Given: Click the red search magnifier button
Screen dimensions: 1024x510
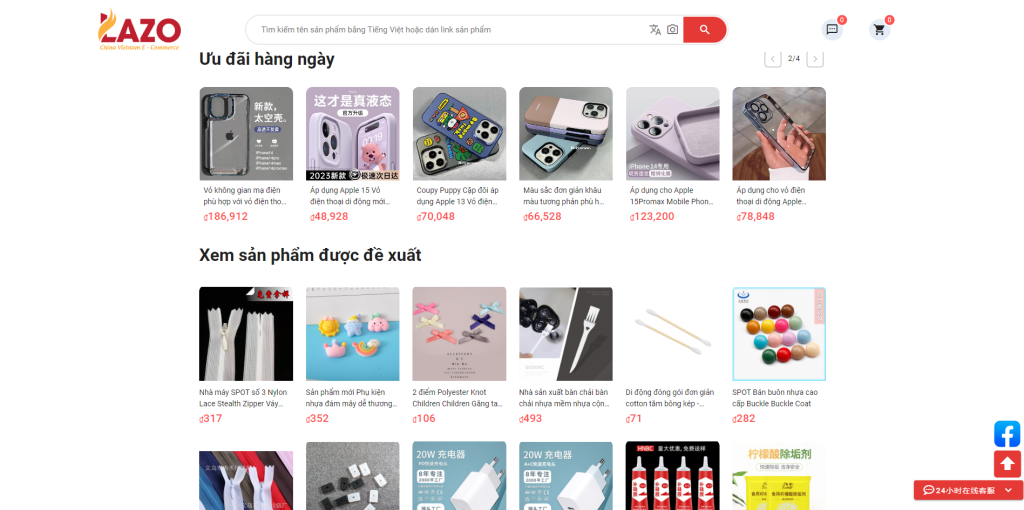Looking at the screenshot, I should [705, 29].
